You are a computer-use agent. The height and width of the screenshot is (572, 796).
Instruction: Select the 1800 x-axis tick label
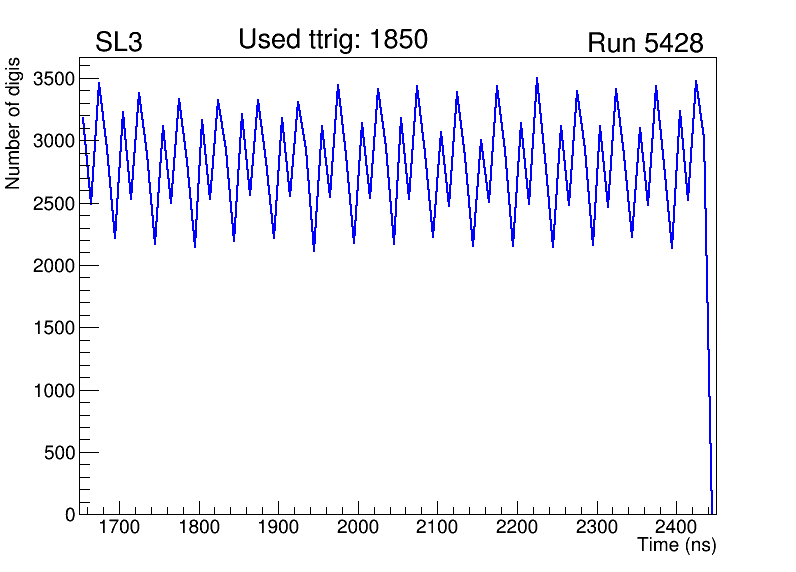[199, 527]
